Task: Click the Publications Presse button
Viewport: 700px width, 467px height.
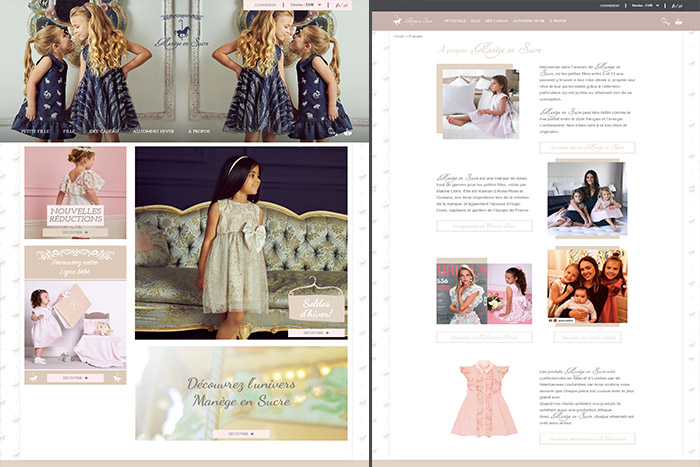Action: pyautogui.click(x=484, y=337)
